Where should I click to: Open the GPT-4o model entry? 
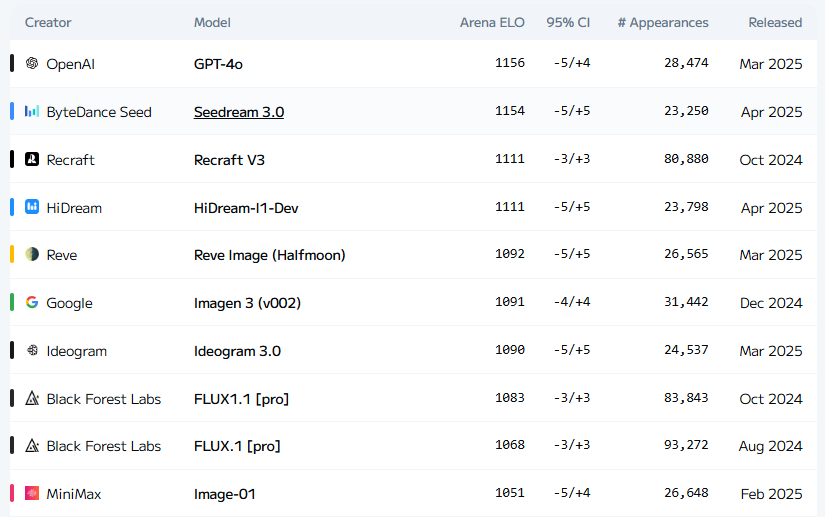[218, 64]
